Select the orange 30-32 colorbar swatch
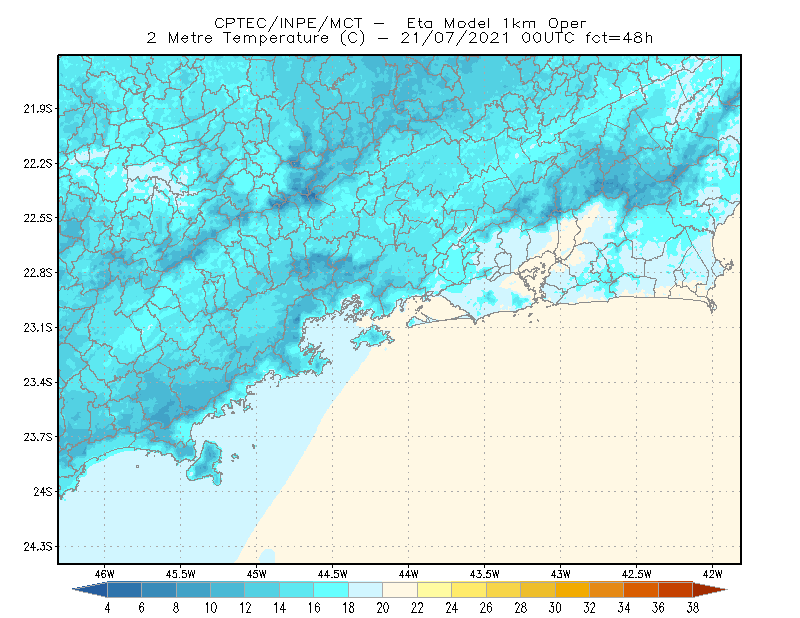Image resolution: width=800 pixels, height=618 pixels. click(x=572, y=590)
